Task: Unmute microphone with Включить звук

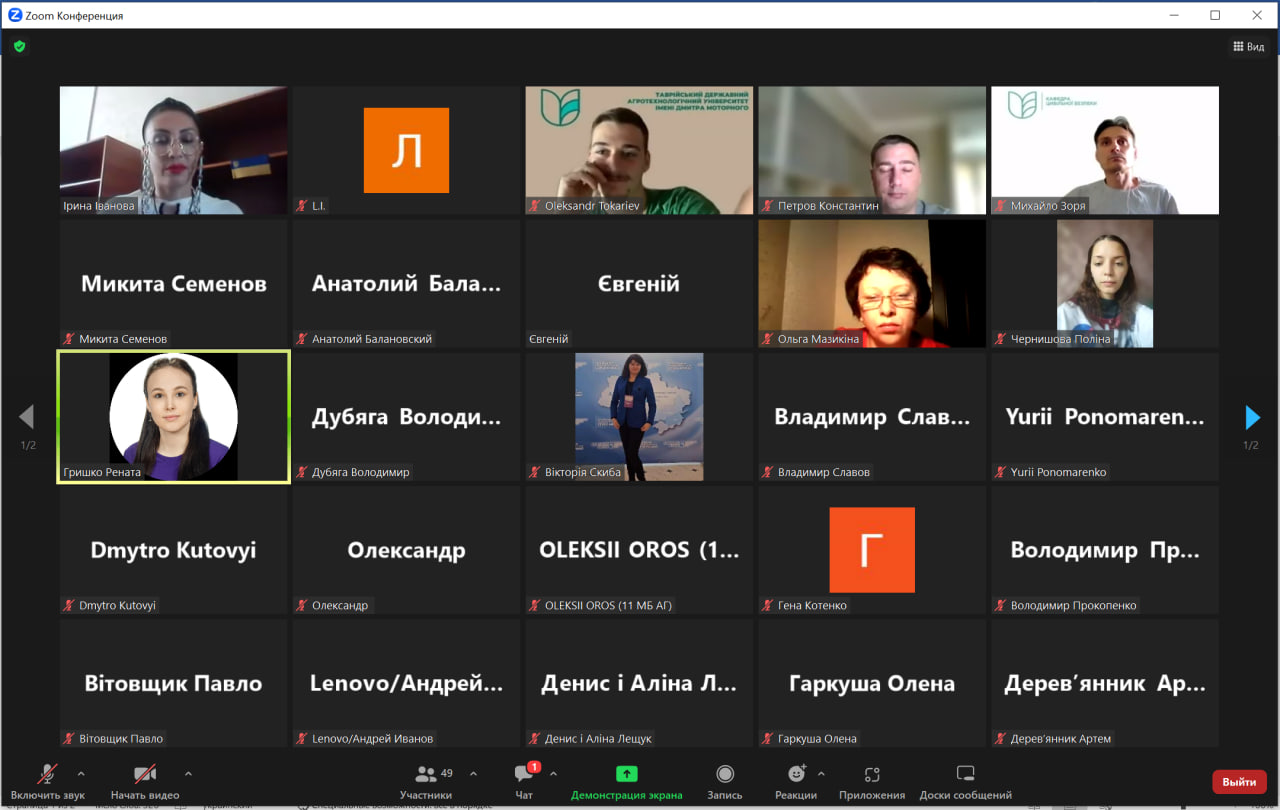Action: (x=47, y=780)
